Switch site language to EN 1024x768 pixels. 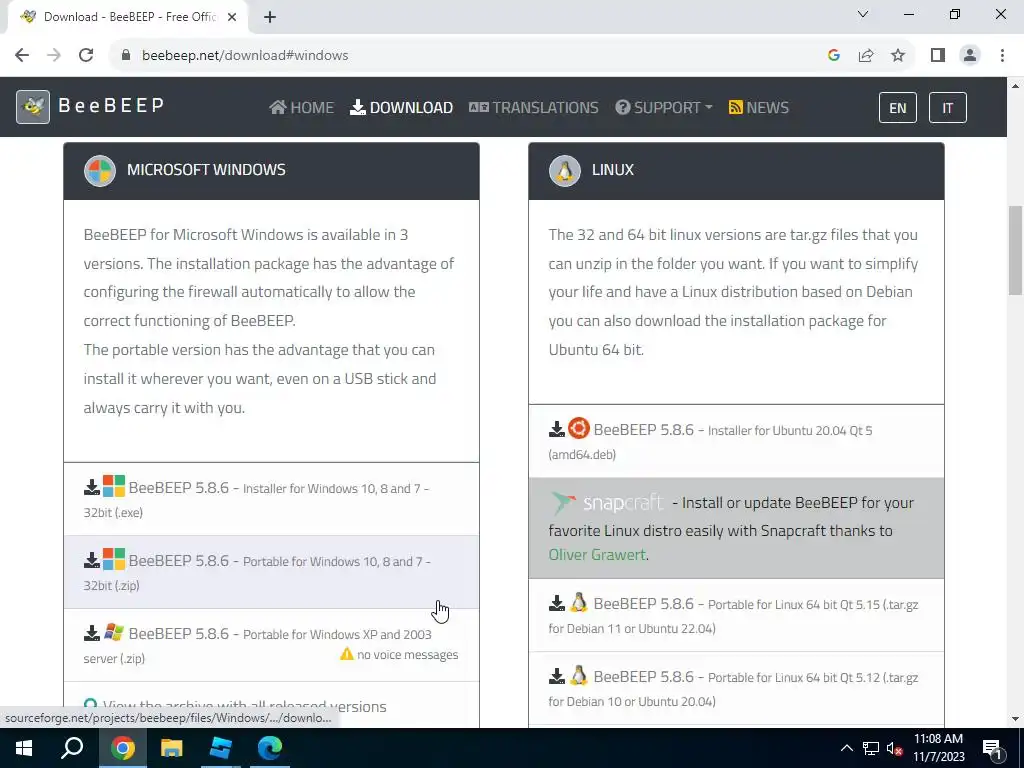pos(897,108)
